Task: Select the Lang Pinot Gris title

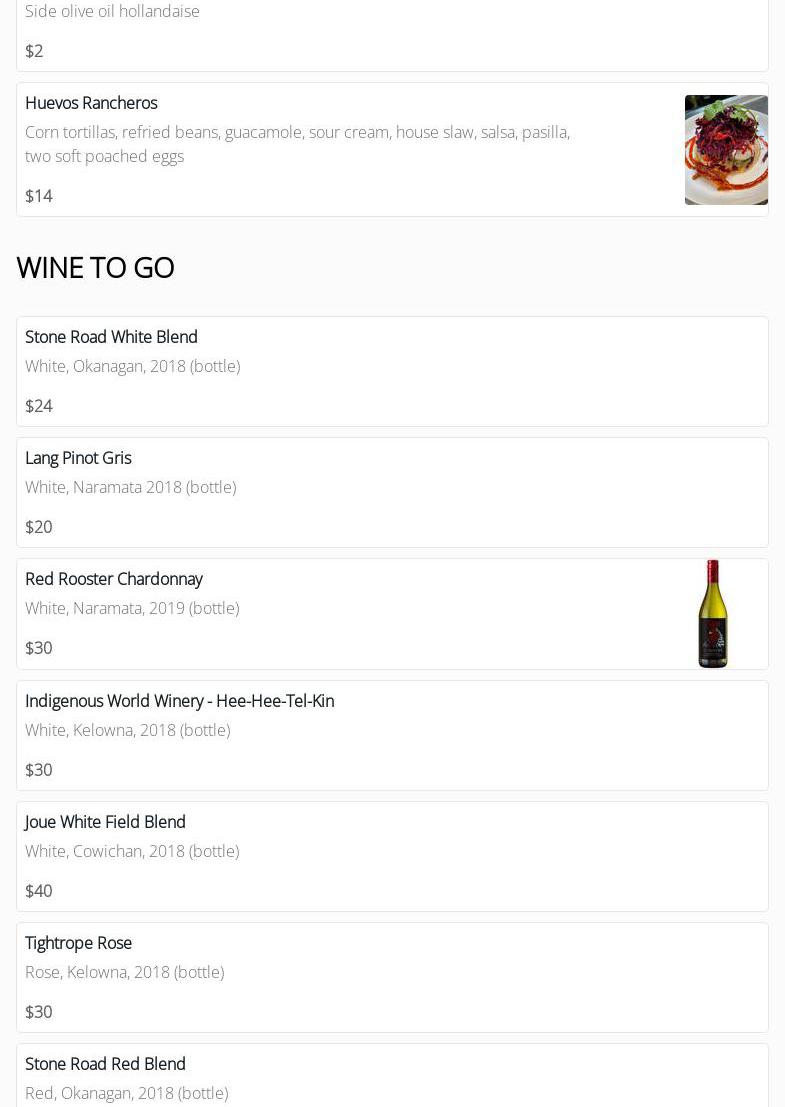Action: point(78,458)
